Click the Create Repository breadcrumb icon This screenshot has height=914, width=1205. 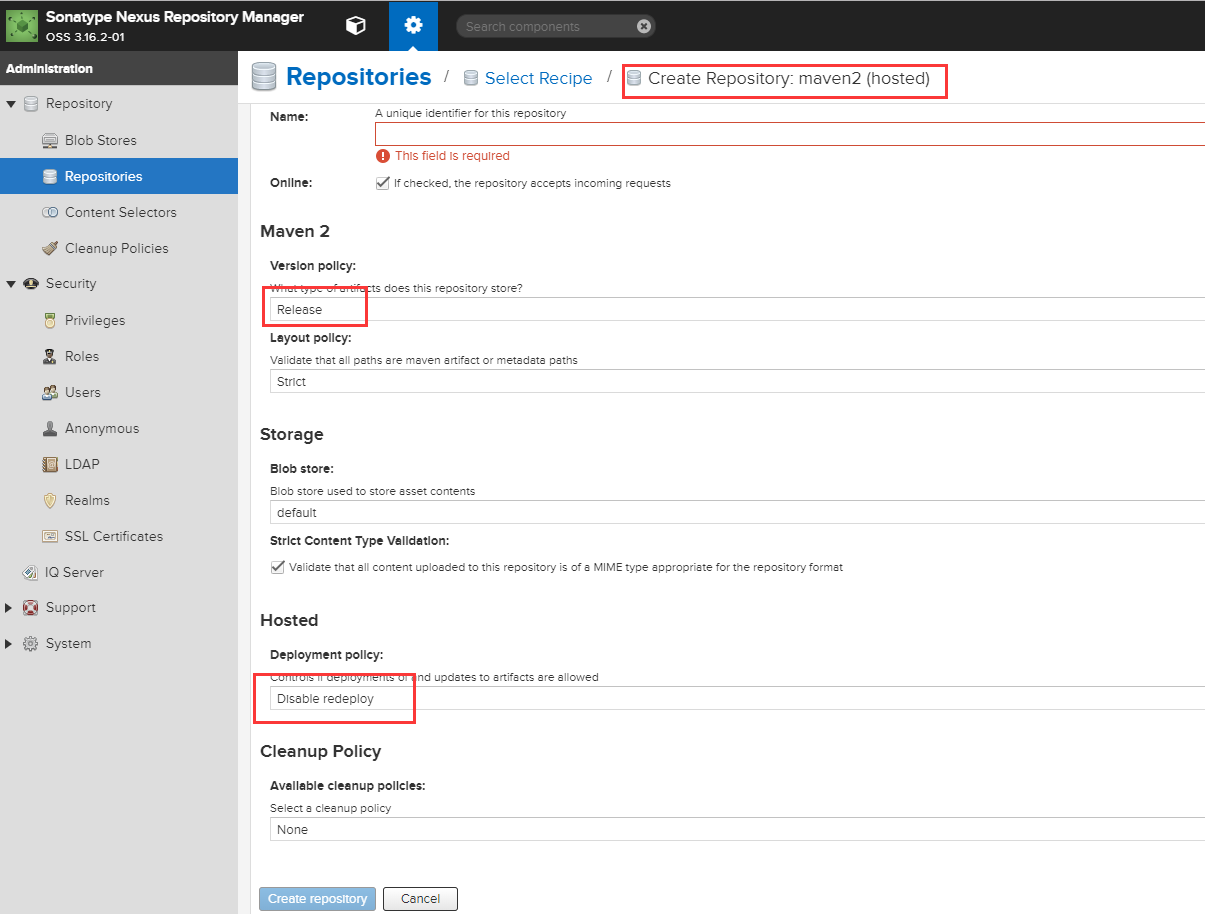[x=634, y=78]
